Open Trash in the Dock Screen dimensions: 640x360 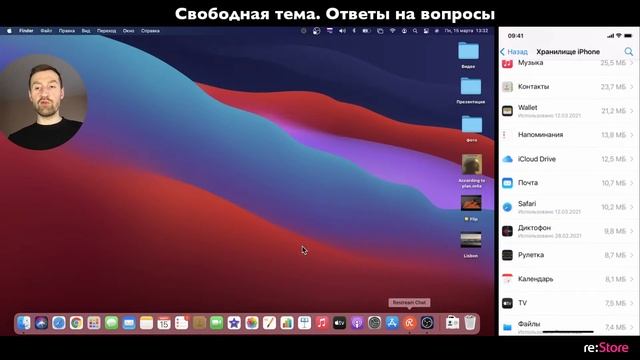coord(470,323)
